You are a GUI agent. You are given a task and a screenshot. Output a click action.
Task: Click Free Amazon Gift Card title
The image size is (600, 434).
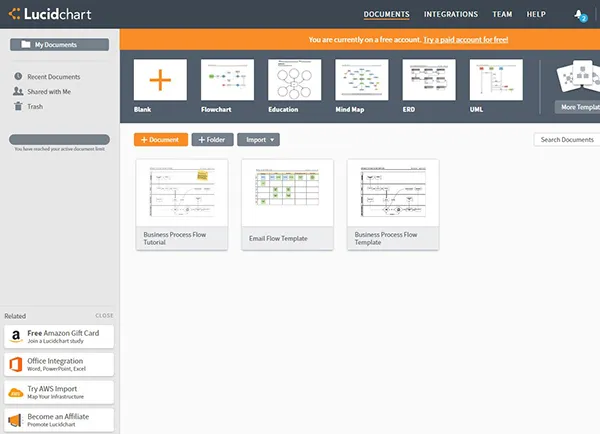click(x=63, y=333)
